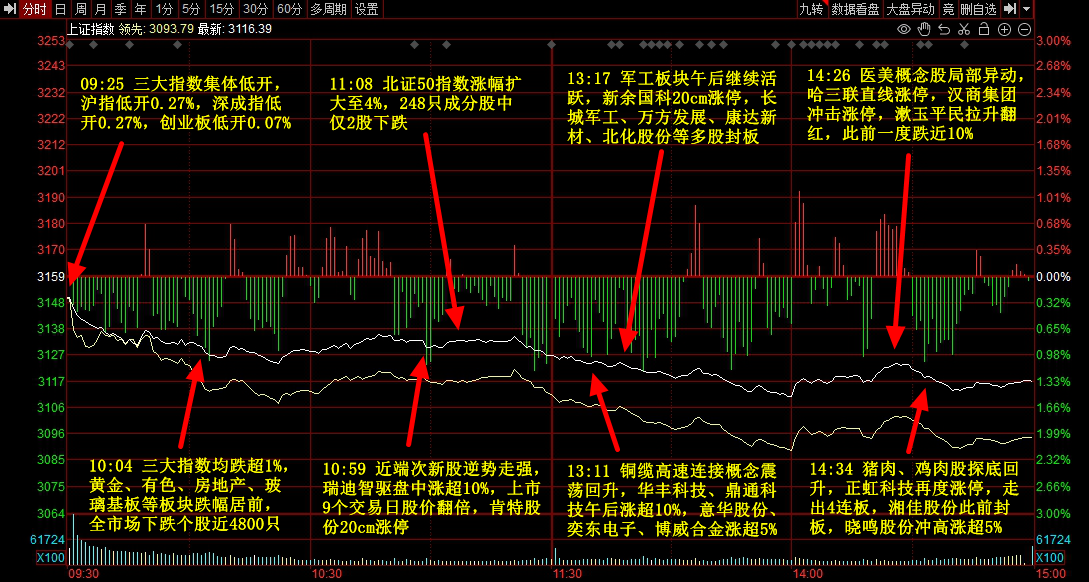Zoom in with the plus icon
This screenshot has width=1089, height=582.
[x=1006, y=29]
